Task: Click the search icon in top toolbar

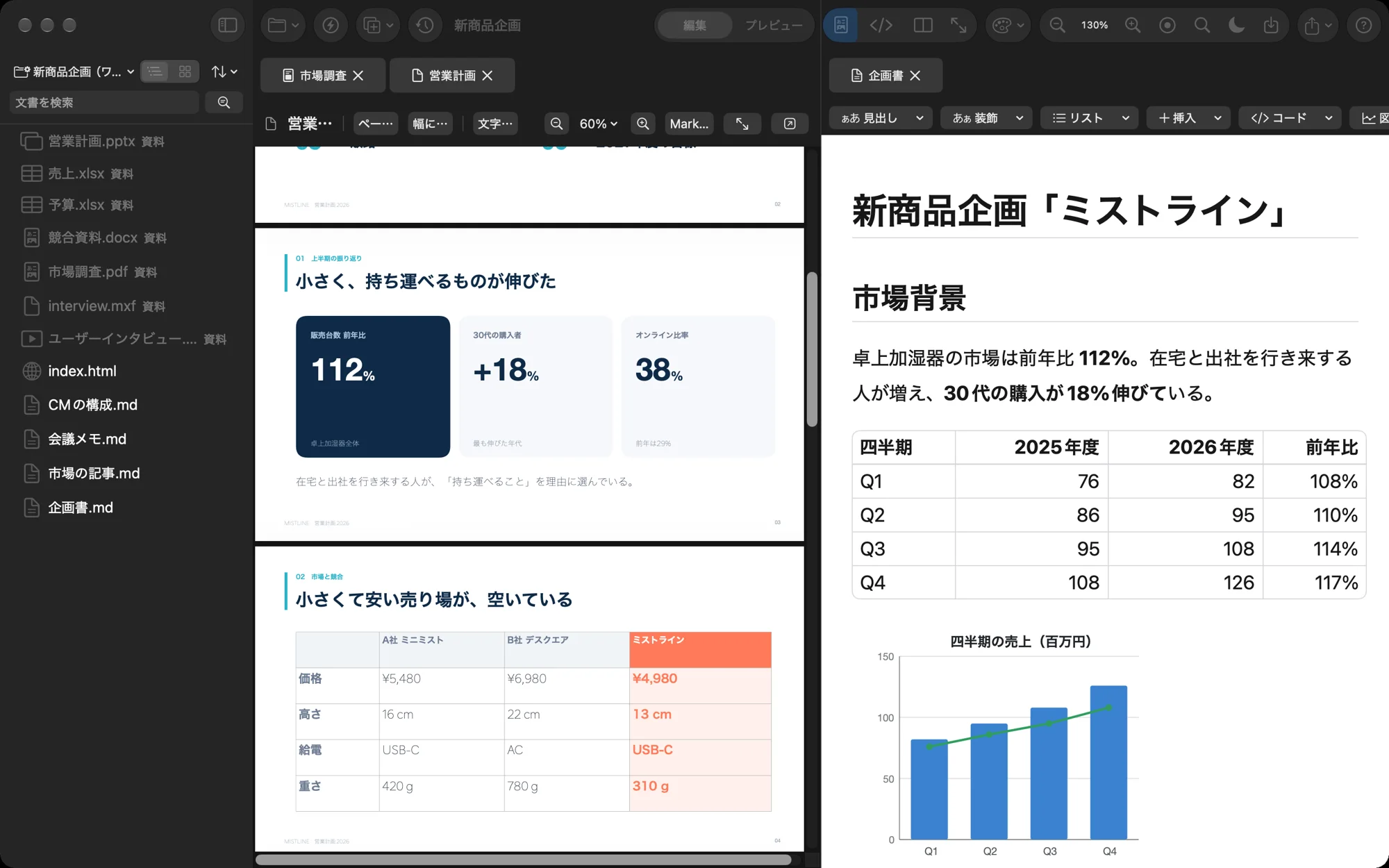Action: tap(1202, 26)
